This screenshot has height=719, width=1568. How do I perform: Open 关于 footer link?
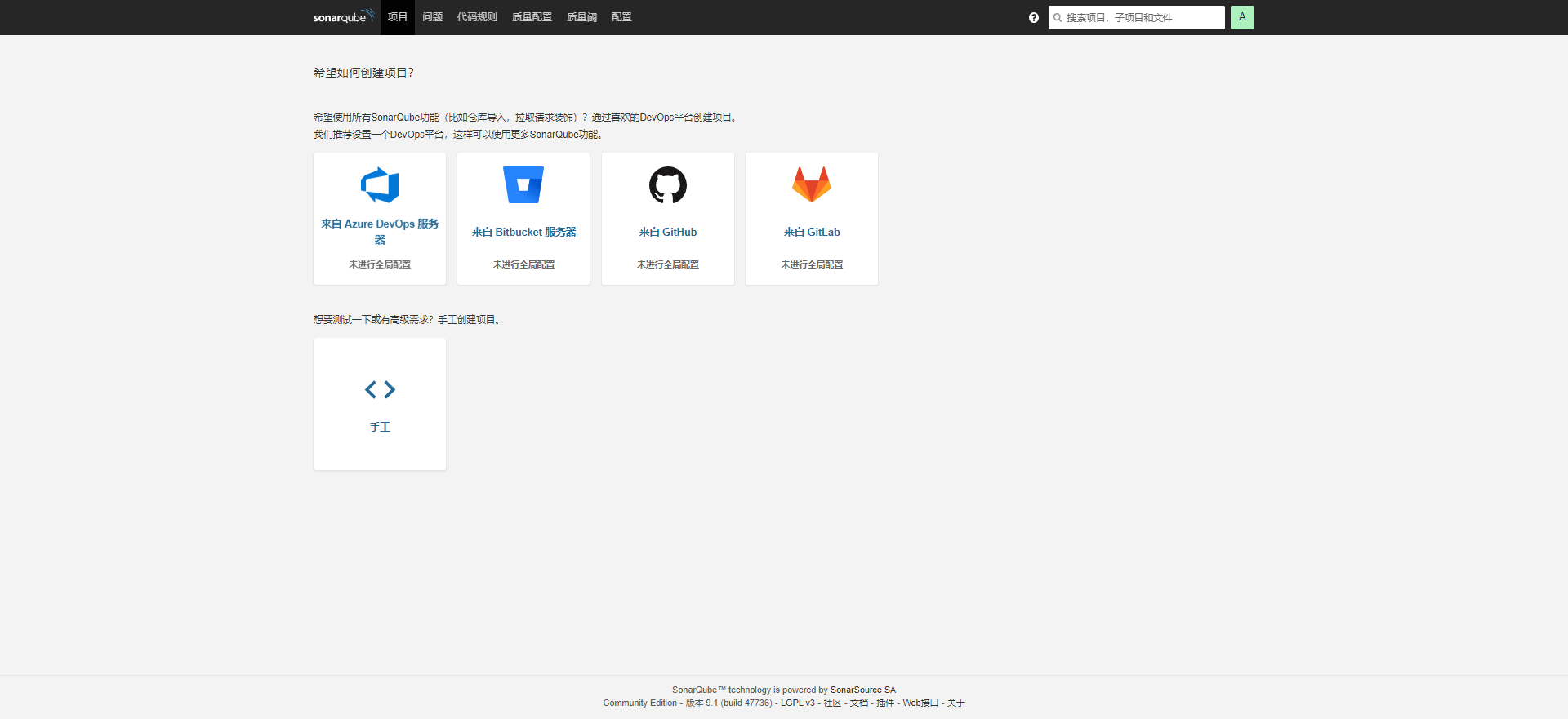(x=956, y=703)
